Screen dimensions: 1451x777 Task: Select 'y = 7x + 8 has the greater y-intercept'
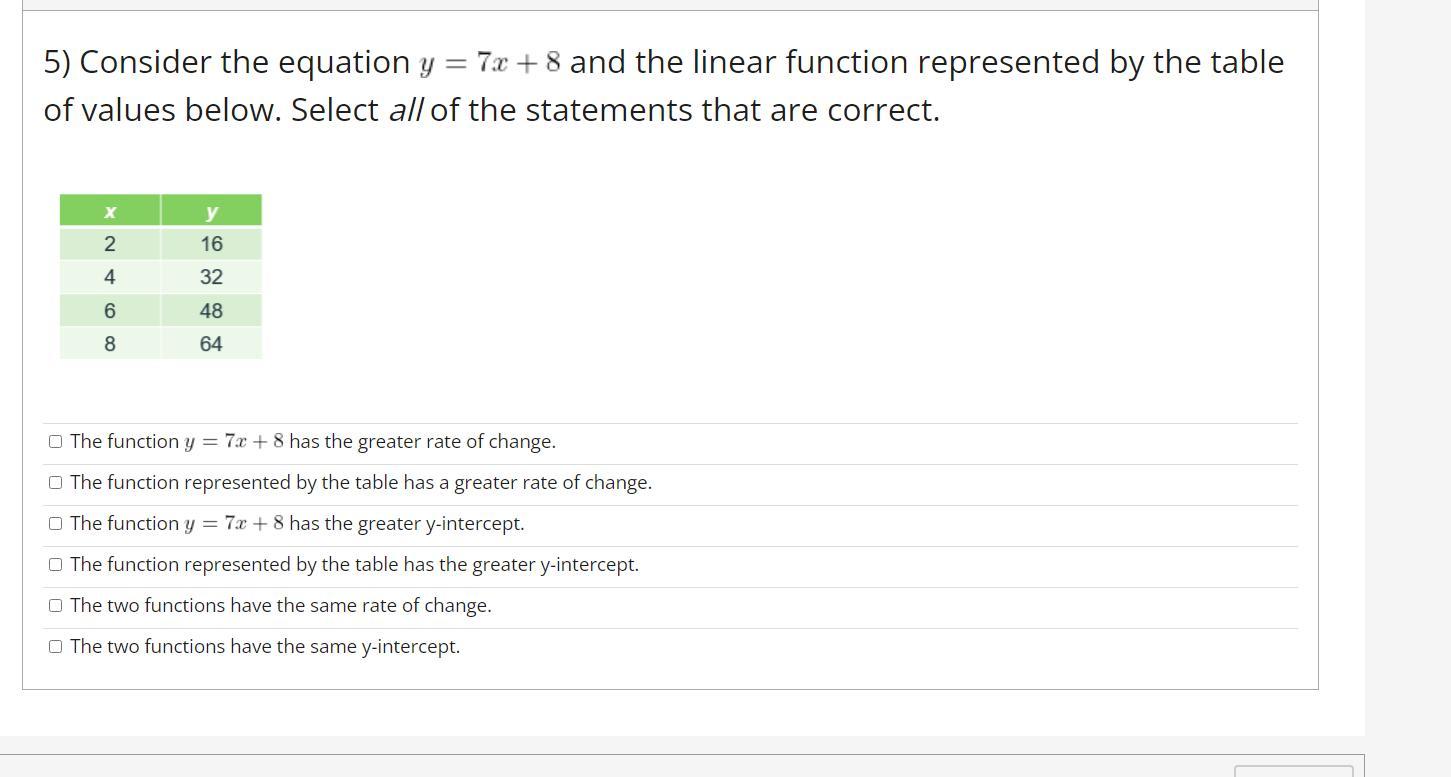[55, 524]
